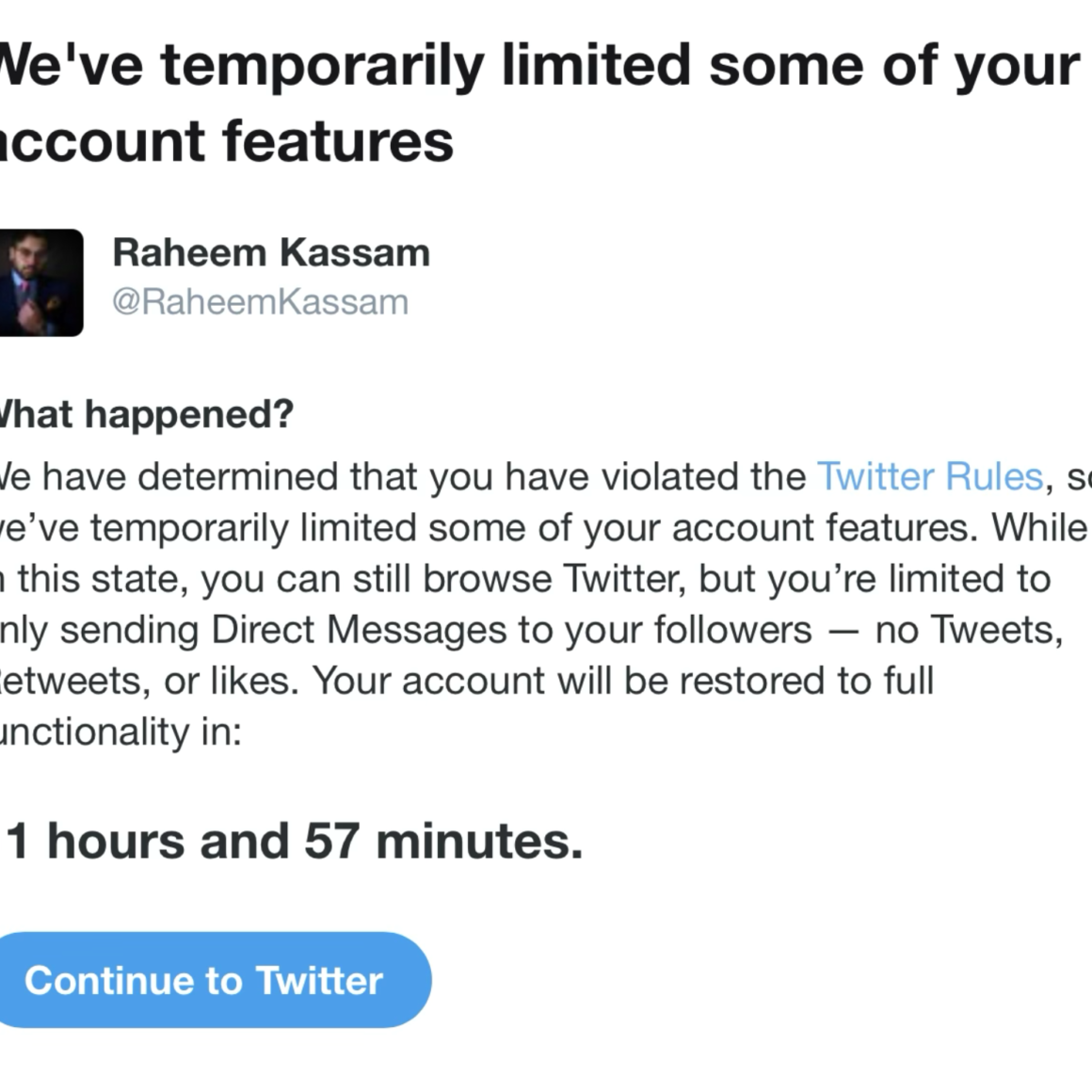The image size is (1092, 1092).
Task: Click the bold word "minutes." in the countdown
Action: pos(479,841)
